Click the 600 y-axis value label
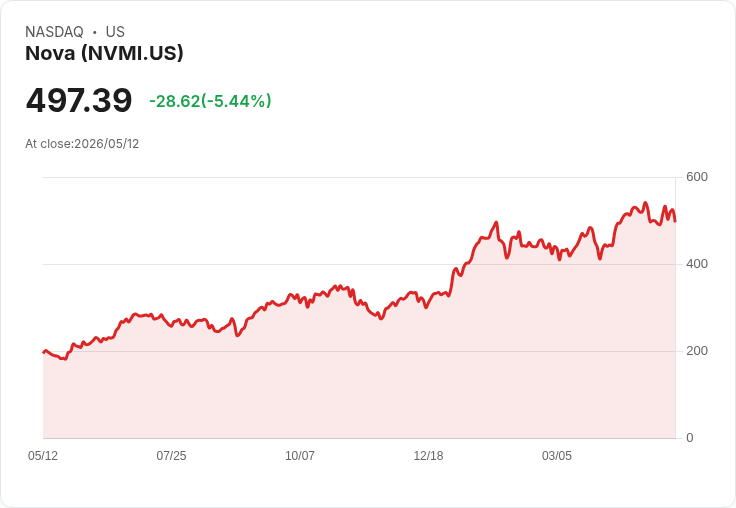 tap(697, 177)
